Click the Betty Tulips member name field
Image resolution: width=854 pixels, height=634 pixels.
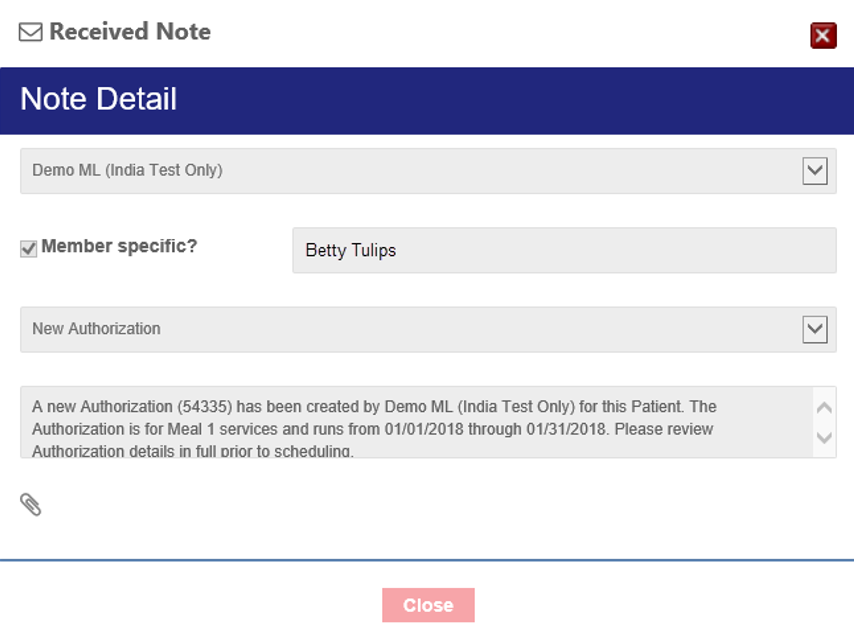[x=563, y=250]
